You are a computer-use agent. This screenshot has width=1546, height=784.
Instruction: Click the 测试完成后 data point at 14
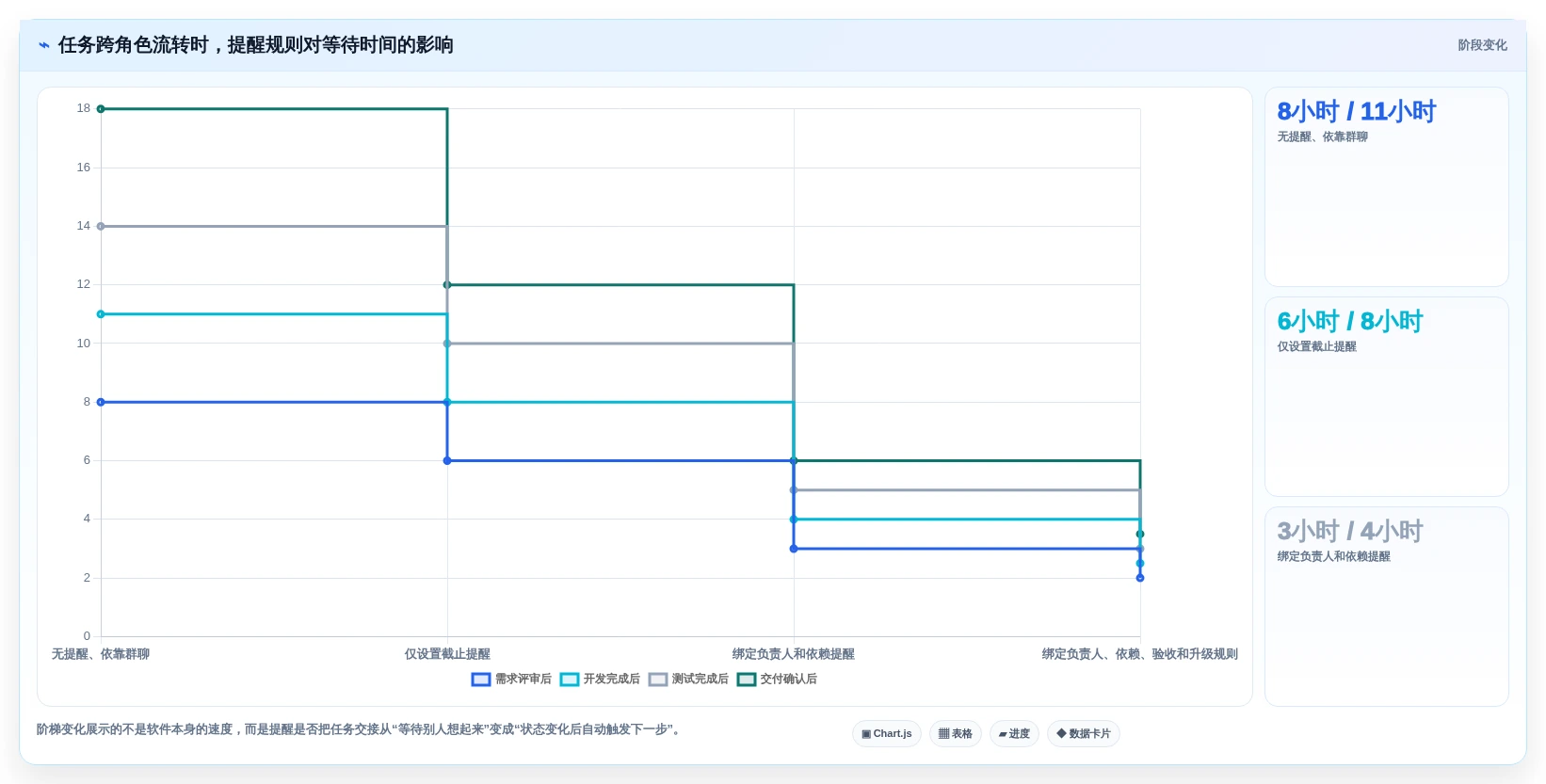point(101,226)
